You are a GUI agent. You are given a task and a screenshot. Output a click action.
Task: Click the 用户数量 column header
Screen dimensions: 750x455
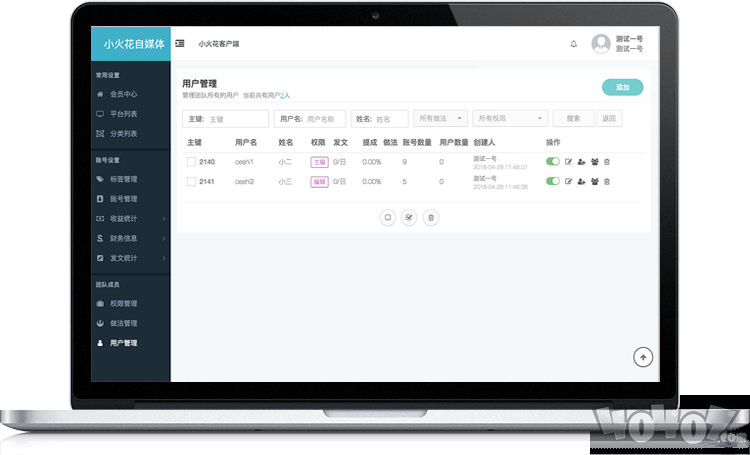coord(453,142)
